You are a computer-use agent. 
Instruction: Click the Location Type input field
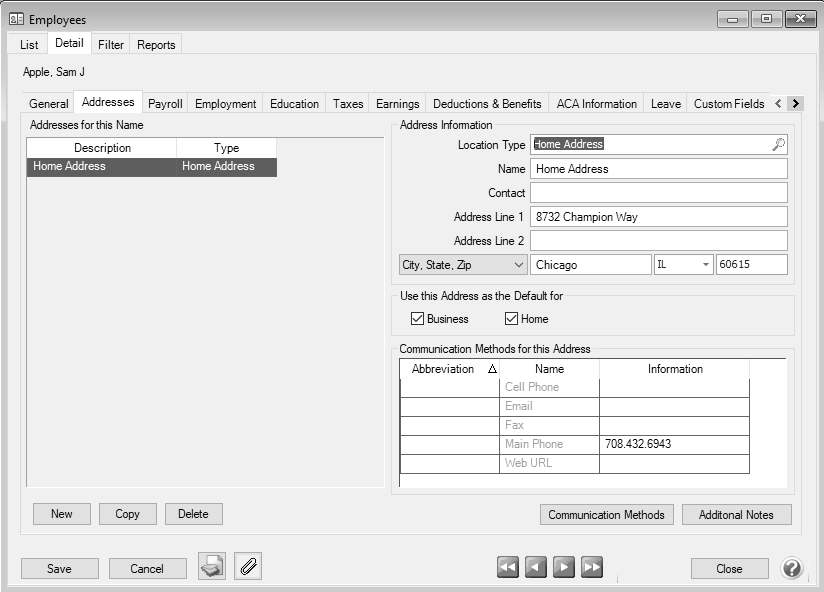(658, 144)
